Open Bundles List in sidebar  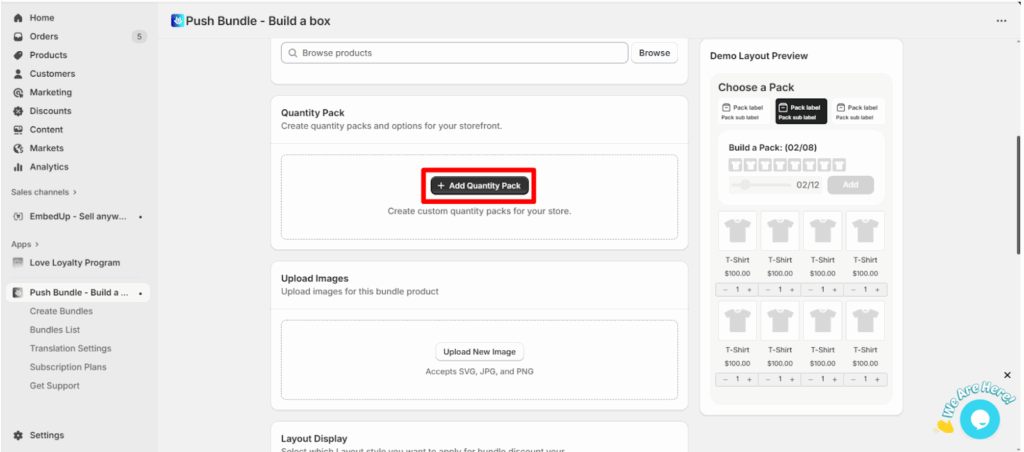point(55,330)
